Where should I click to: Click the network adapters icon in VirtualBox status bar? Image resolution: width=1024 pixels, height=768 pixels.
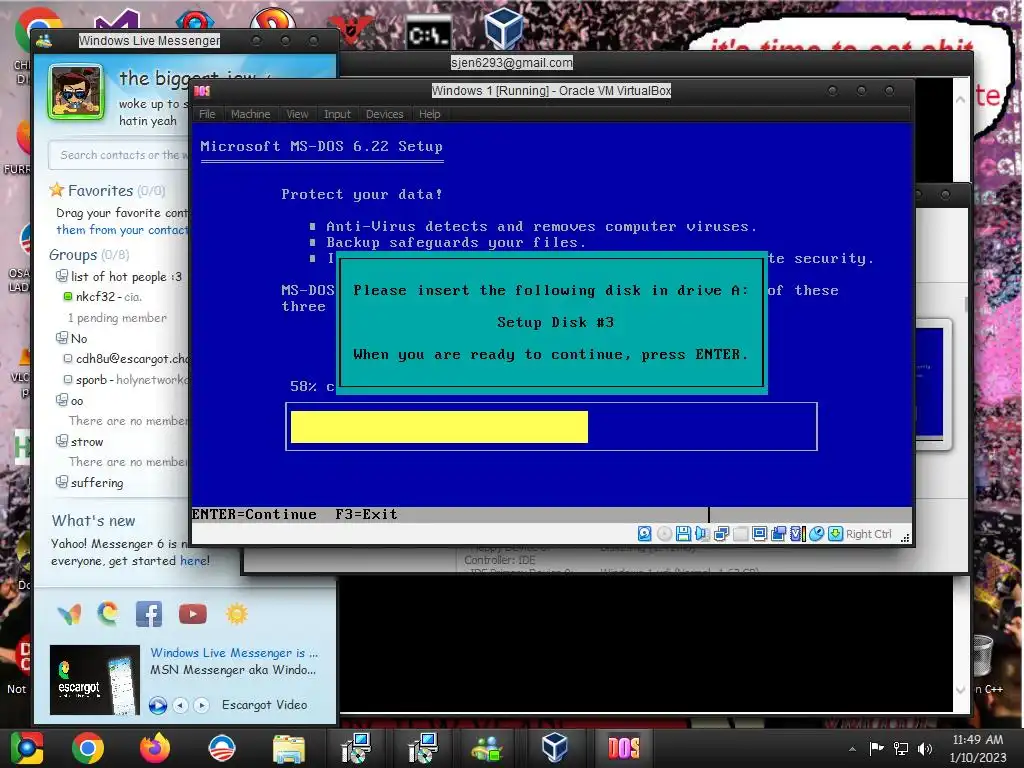click(721, 534)
